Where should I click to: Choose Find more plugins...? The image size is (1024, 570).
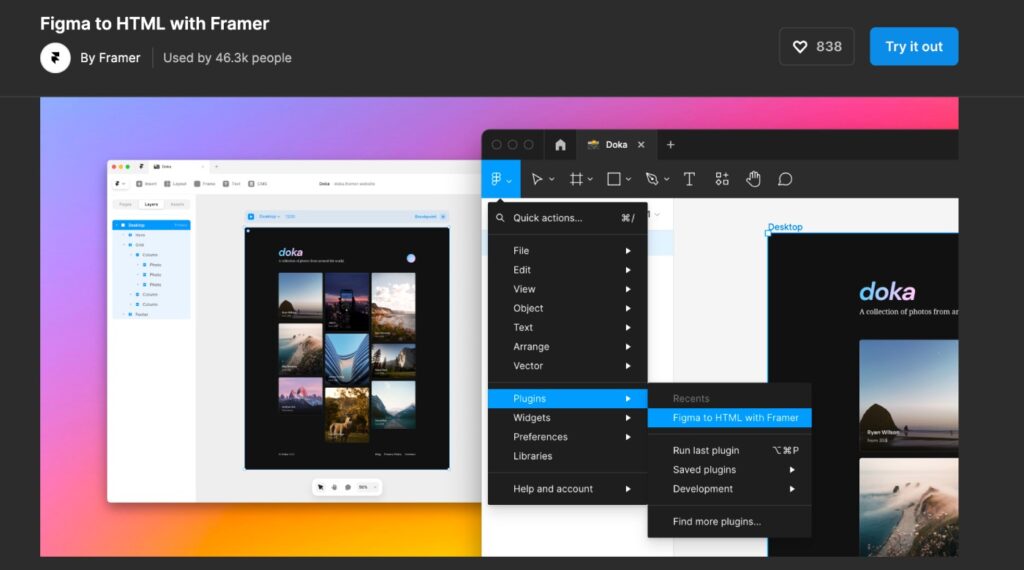pyautogui.click(x=729, y=522)
